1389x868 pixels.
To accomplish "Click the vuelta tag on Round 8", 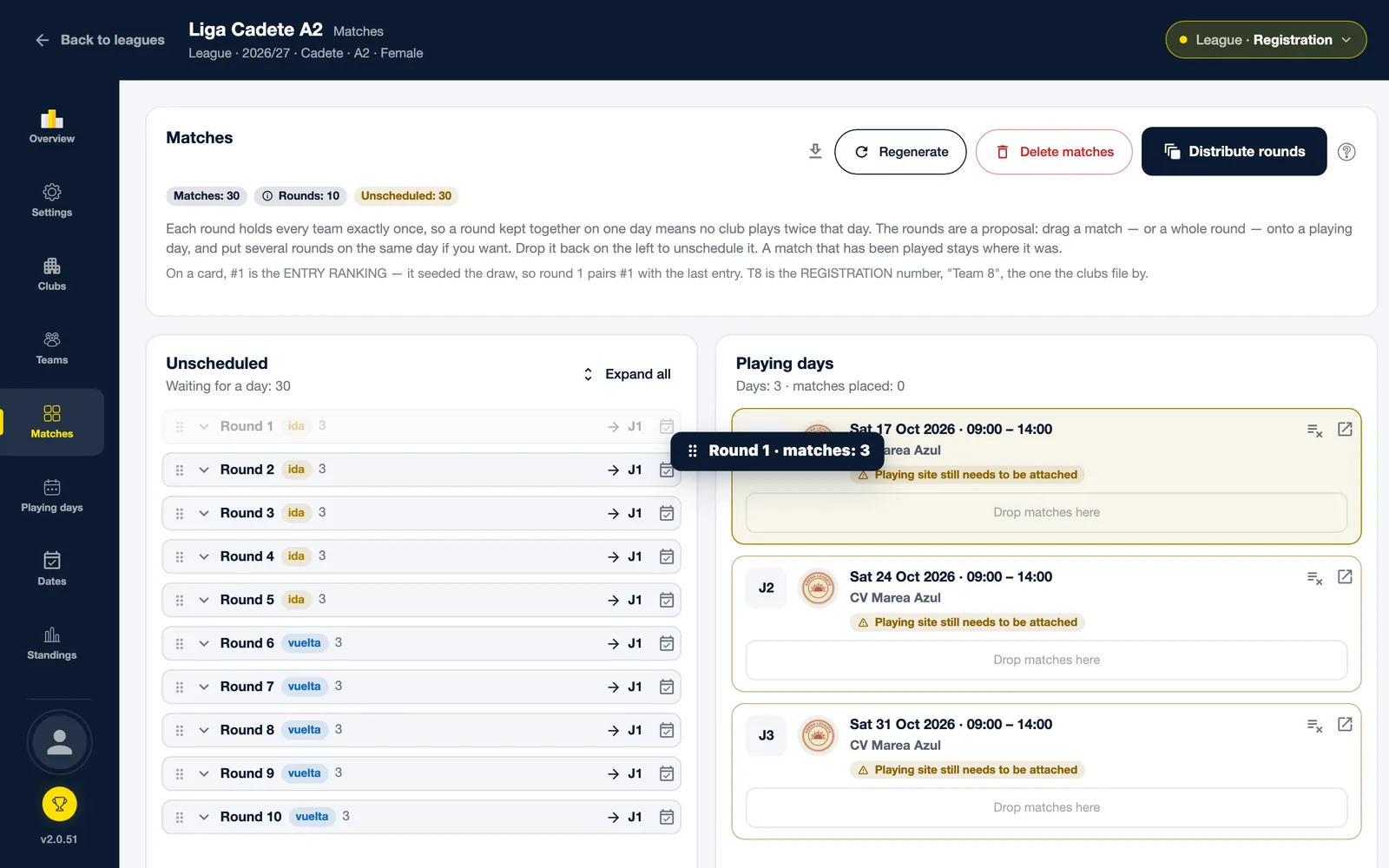I will pyautogui.click(x=305, y=730).
